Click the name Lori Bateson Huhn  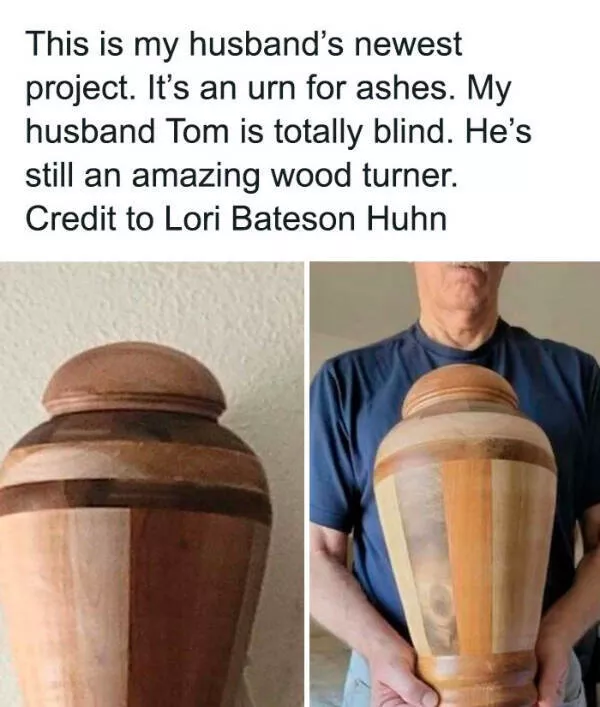[305, 218]
